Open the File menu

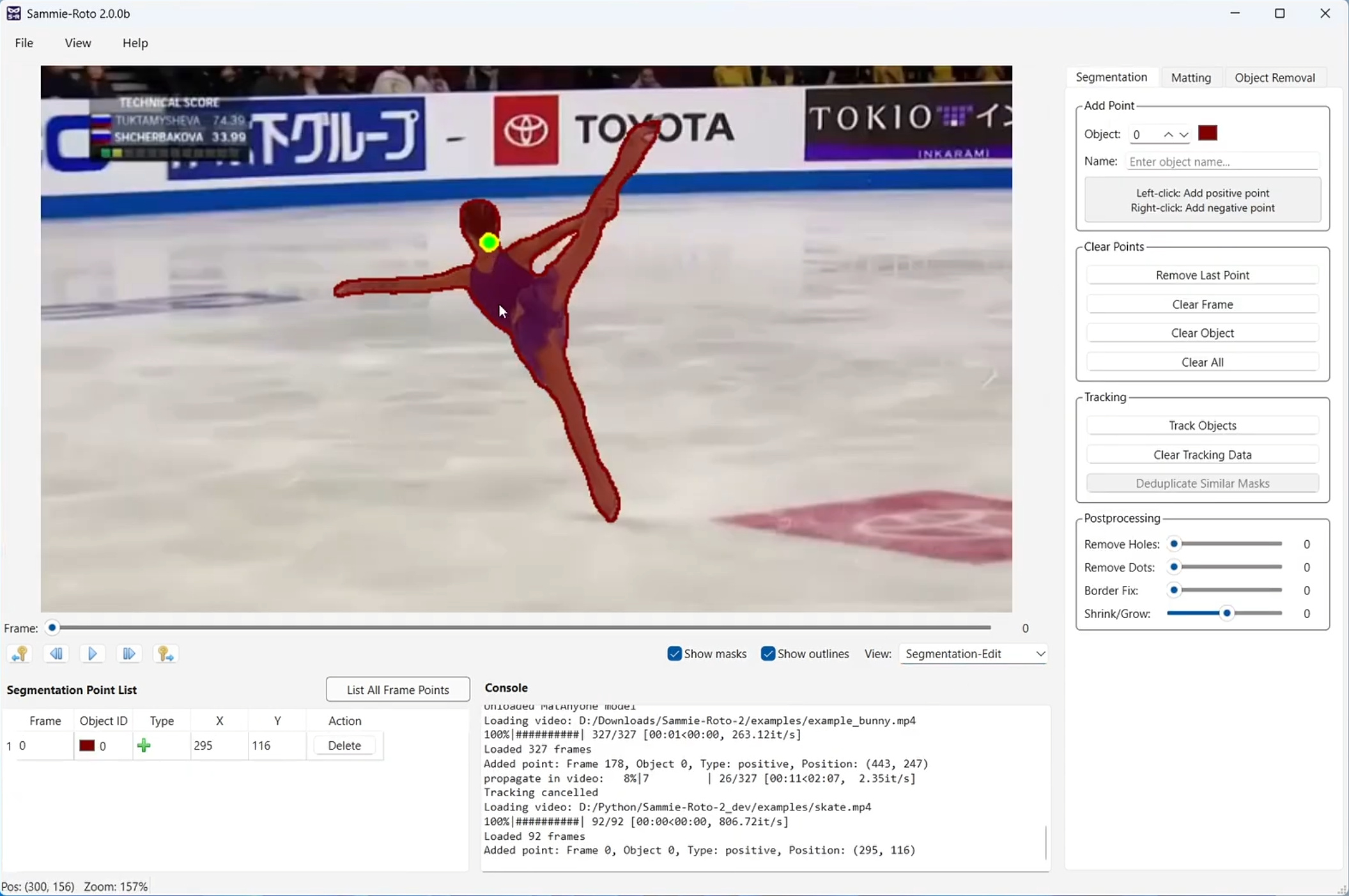(x=24, y=43)
